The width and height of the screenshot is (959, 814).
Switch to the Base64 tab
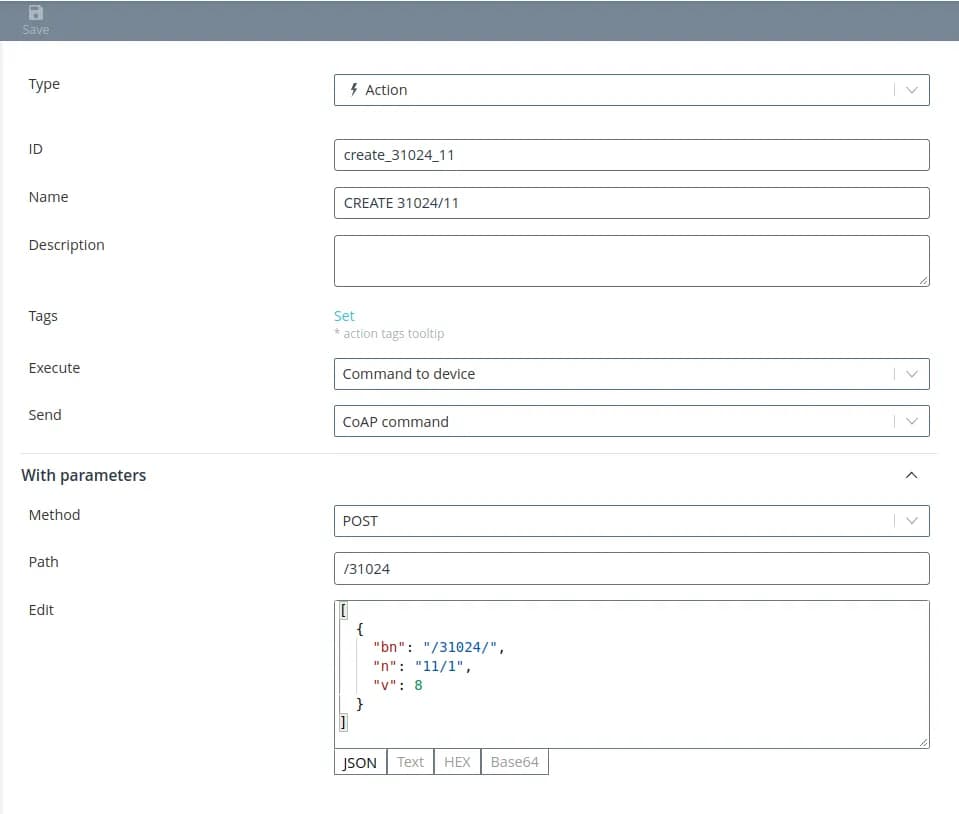point(515,762)
